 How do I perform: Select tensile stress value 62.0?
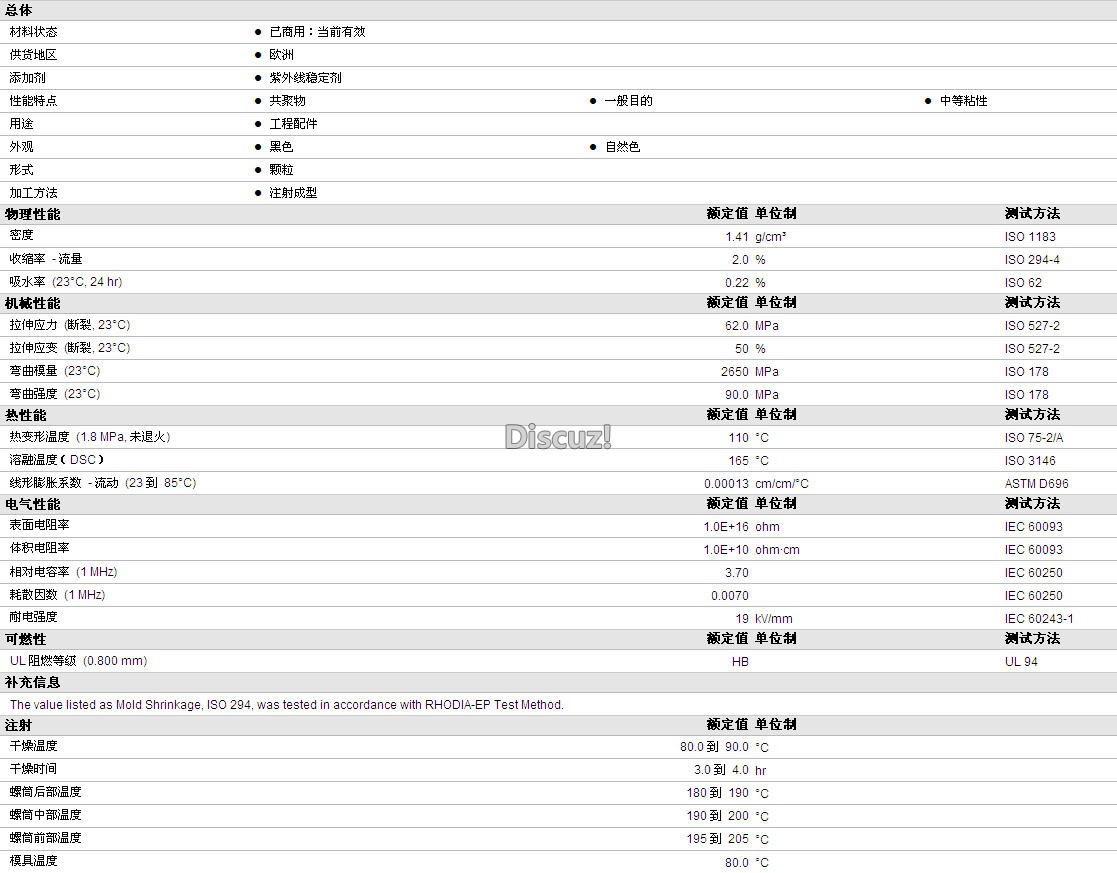tap(737, 326)
